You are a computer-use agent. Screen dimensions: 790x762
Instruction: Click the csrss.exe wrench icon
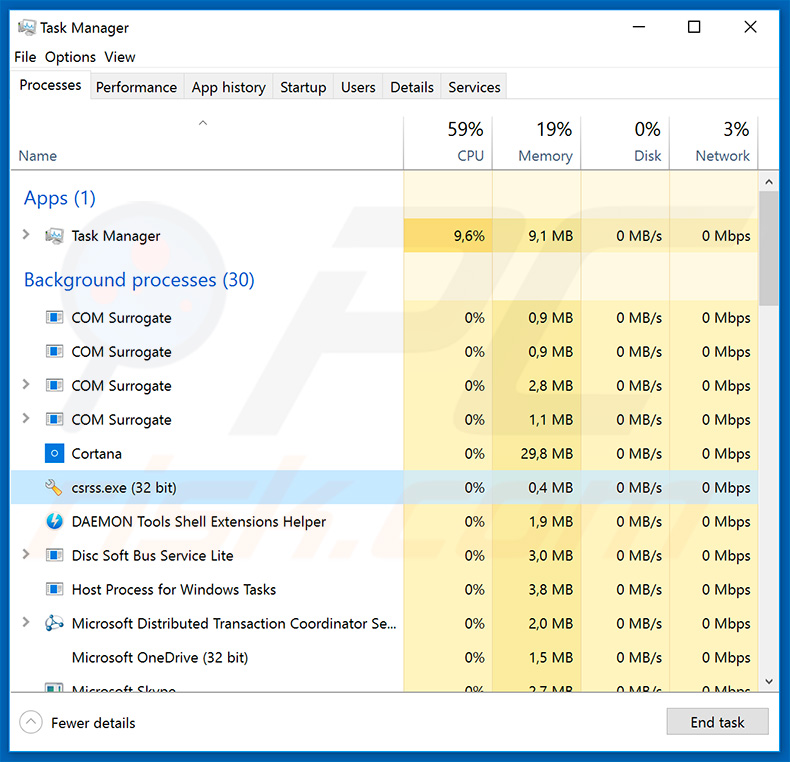[x=54, y=488]
